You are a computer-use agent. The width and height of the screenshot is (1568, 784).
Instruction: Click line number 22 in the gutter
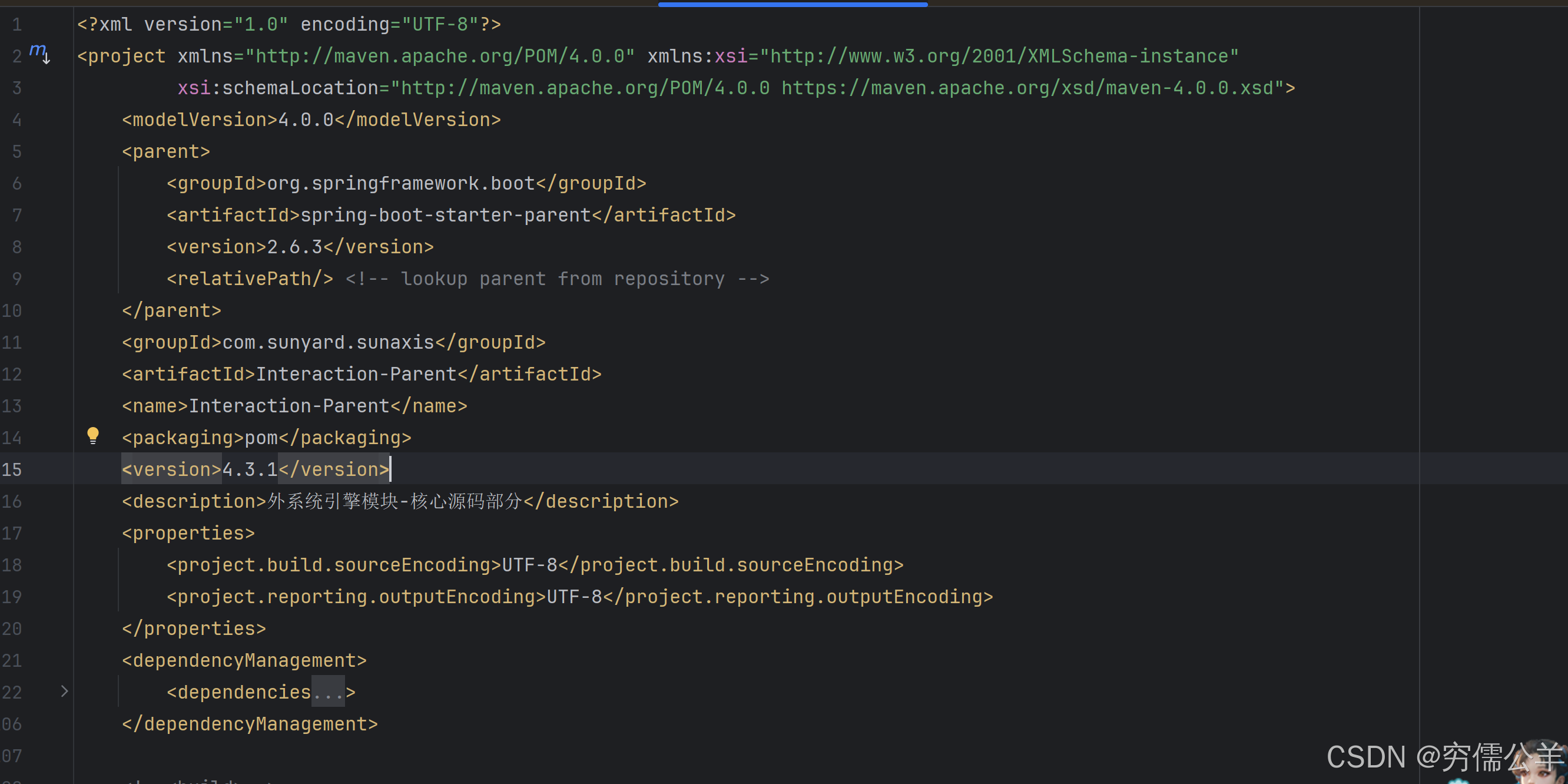pos(12,692)
